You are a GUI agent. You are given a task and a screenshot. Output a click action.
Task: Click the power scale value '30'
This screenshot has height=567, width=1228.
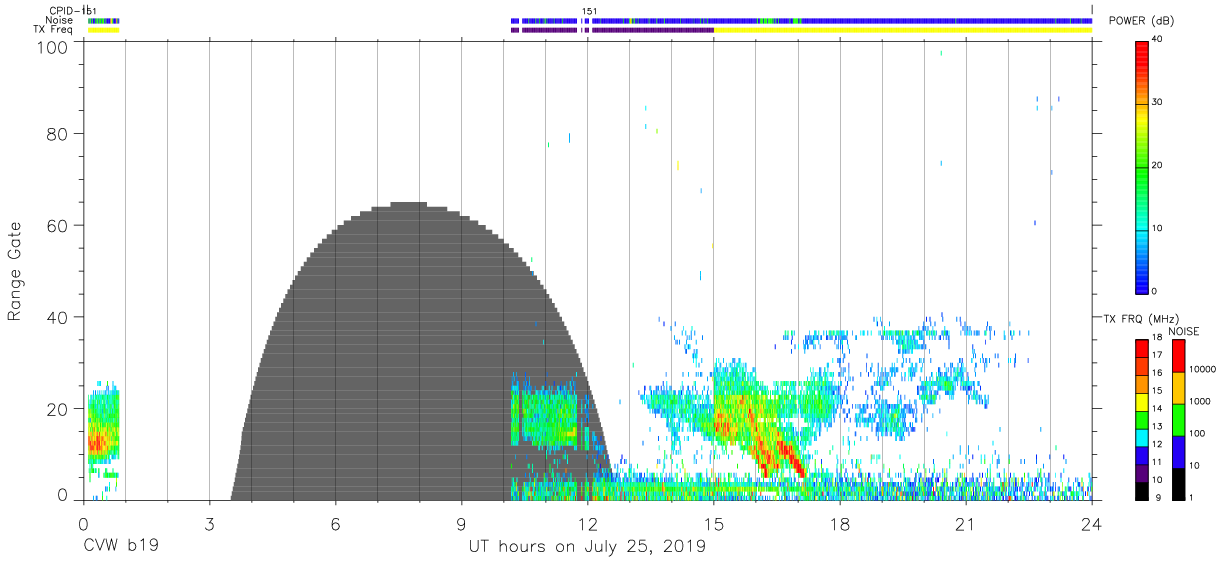tap(1159, 102)
